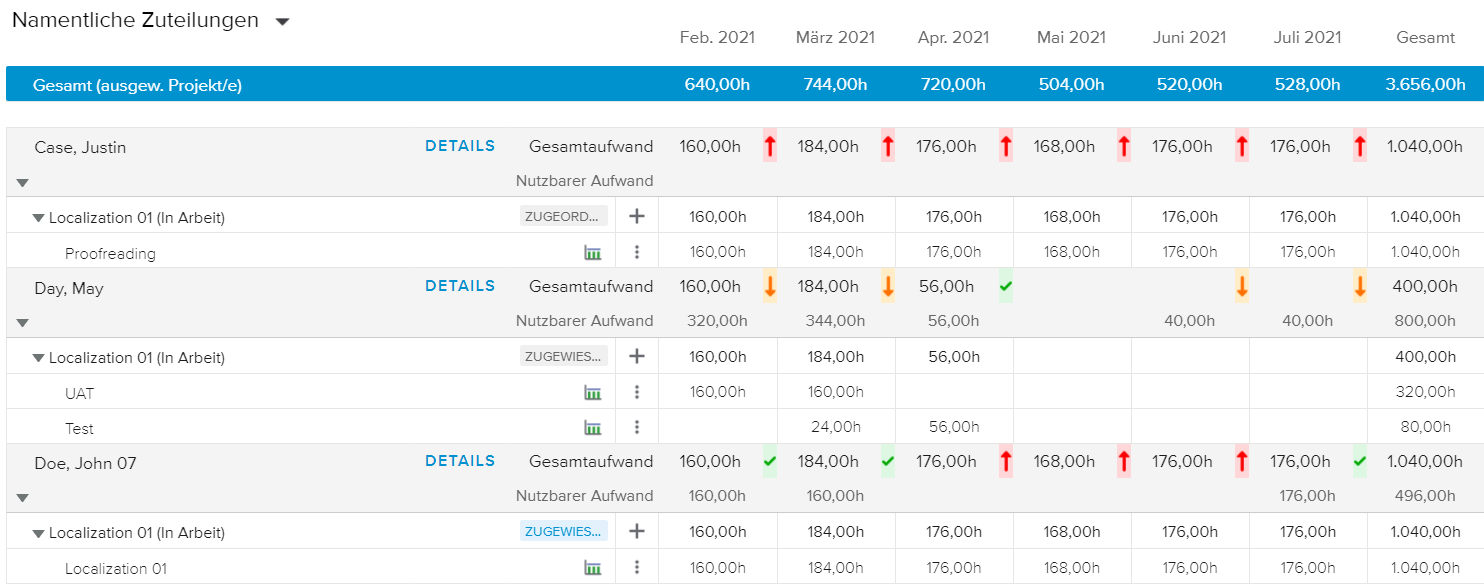The width and height of the screenshot is (1484, 584).
Task: Click red overload arrow for Case, Justin Feb. 2021
Action: click(x=769, y=146)
